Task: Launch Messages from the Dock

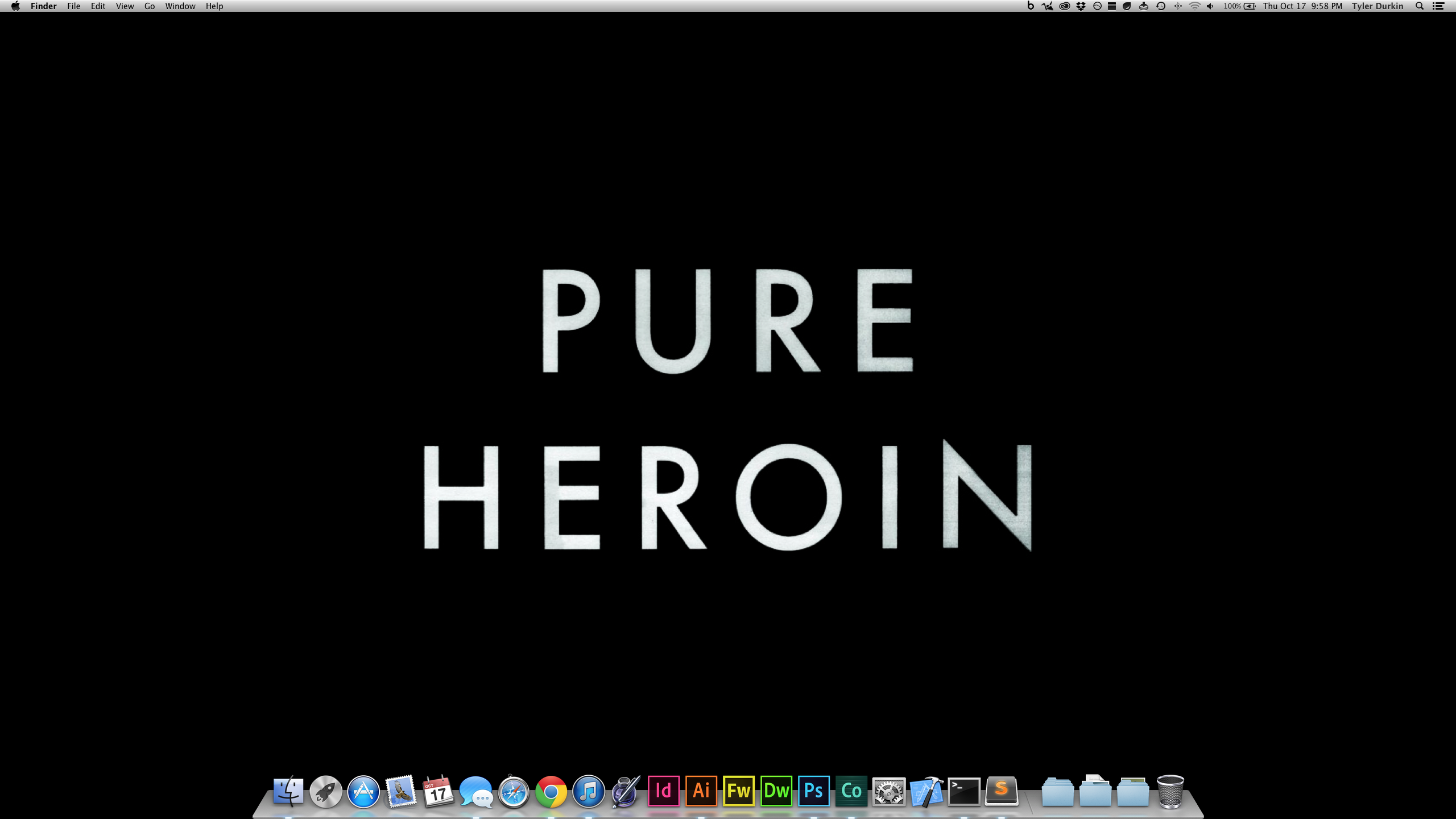Action: (476, 791)
